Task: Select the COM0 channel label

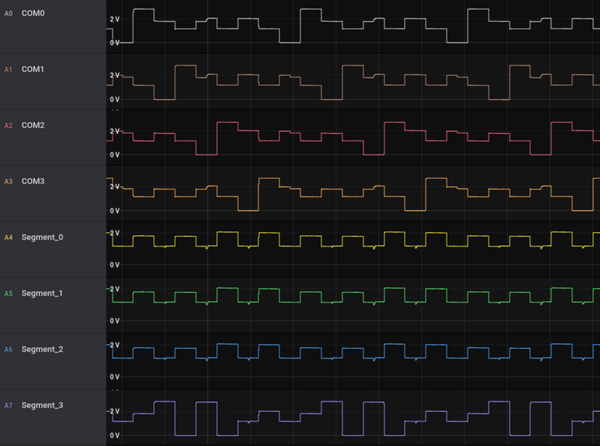Action: pos(33,13)
